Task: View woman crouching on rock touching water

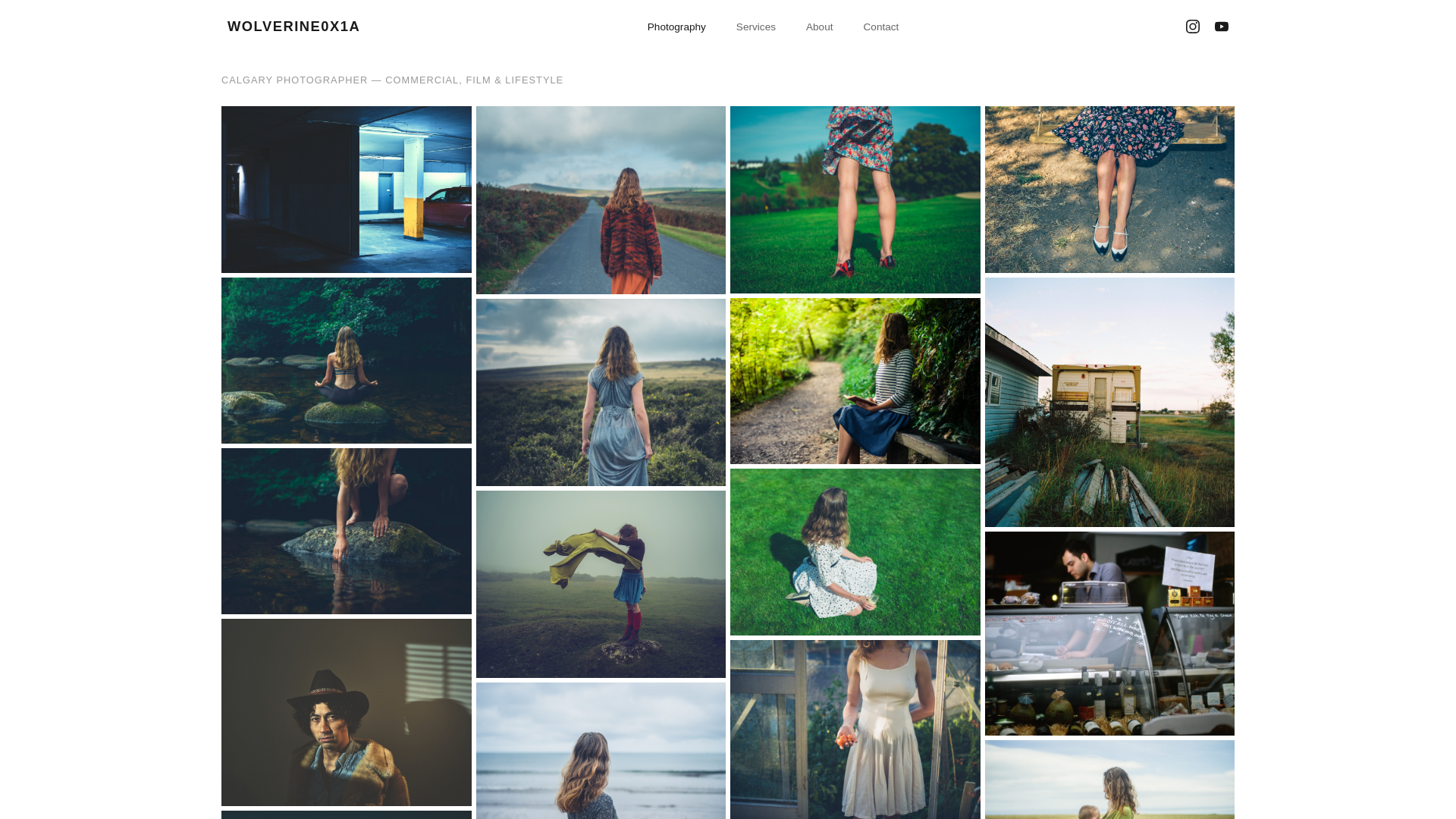Action: coord(347,531)
